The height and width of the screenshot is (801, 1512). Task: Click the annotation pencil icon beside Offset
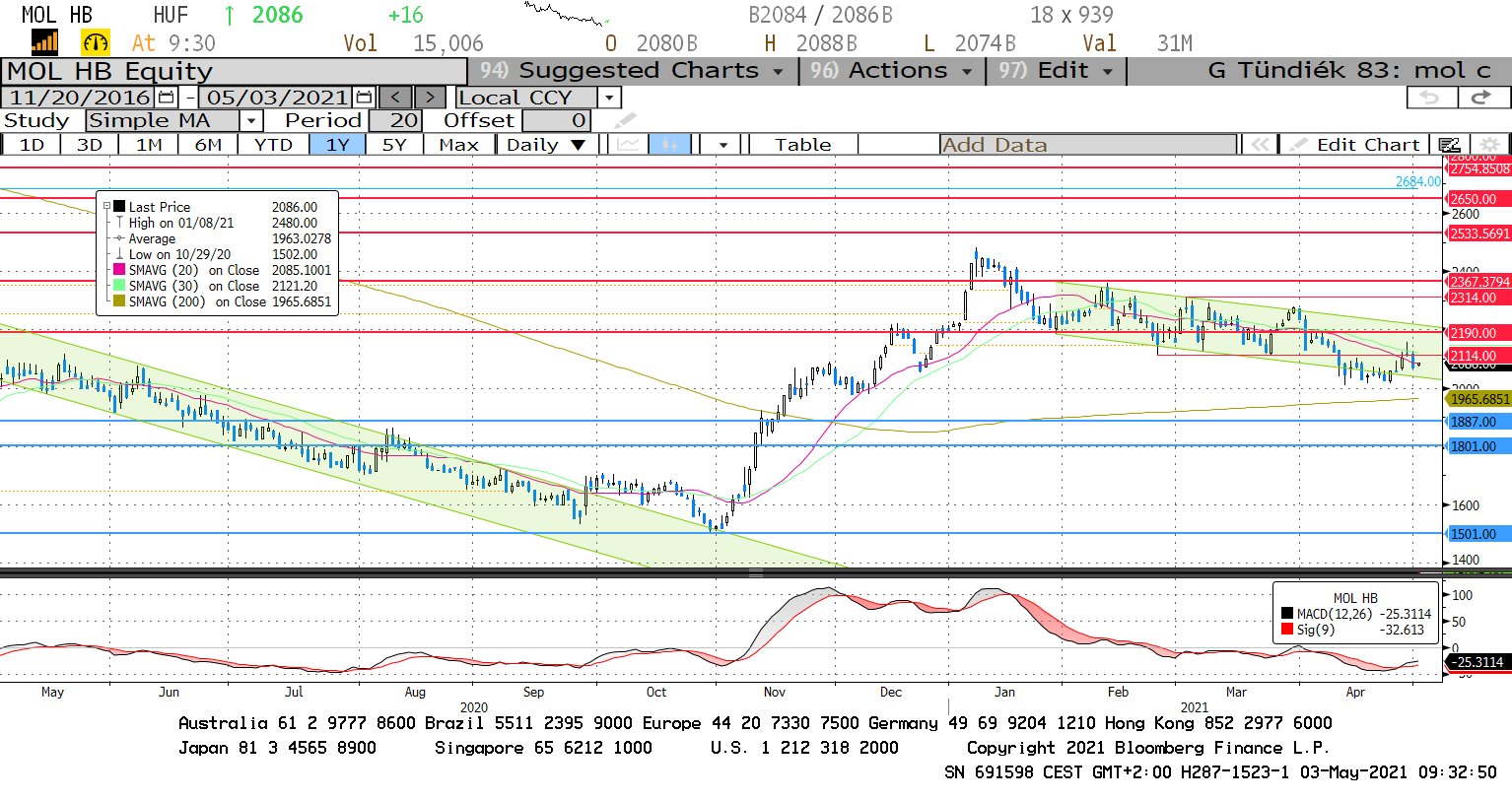click(x=626, y=120)
